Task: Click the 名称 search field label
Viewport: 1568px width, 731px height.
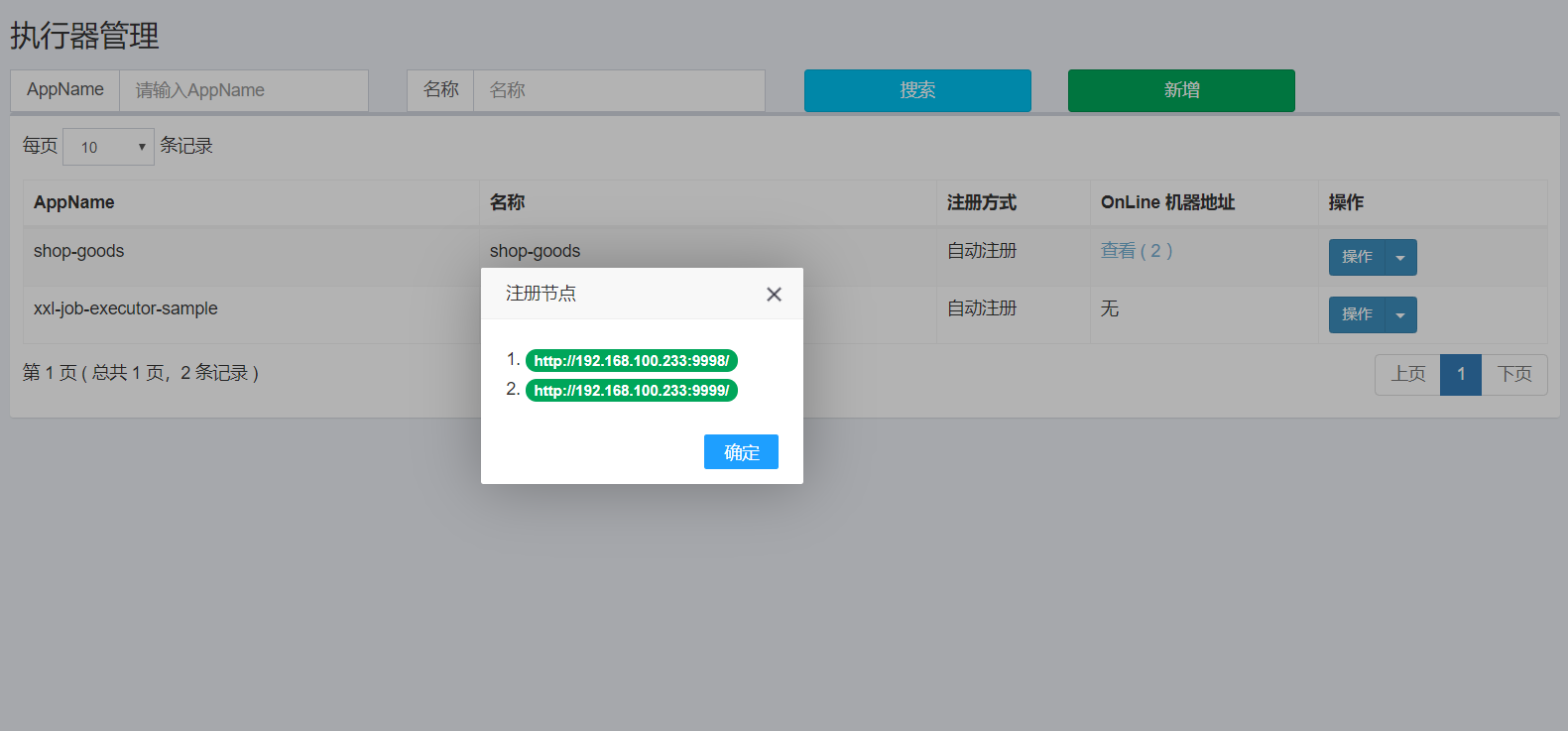Action: (440, 90)
